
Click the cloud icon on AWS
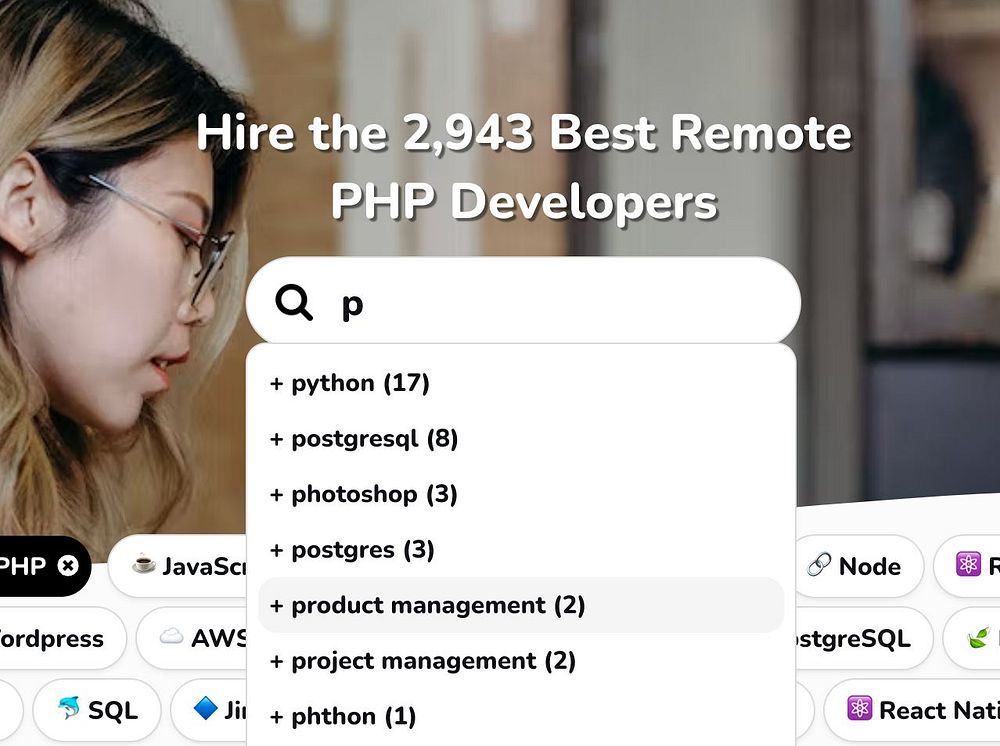[x=171, y=636]
